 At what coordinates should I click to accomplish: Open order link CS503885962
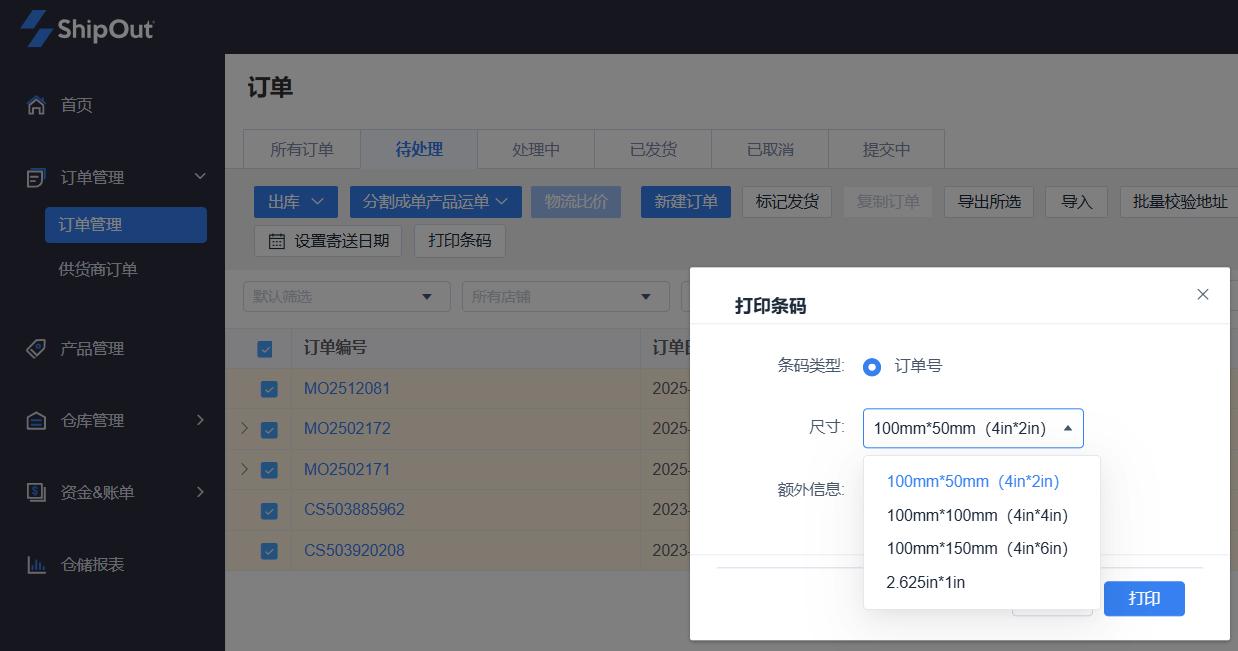(x=354, y=510)
